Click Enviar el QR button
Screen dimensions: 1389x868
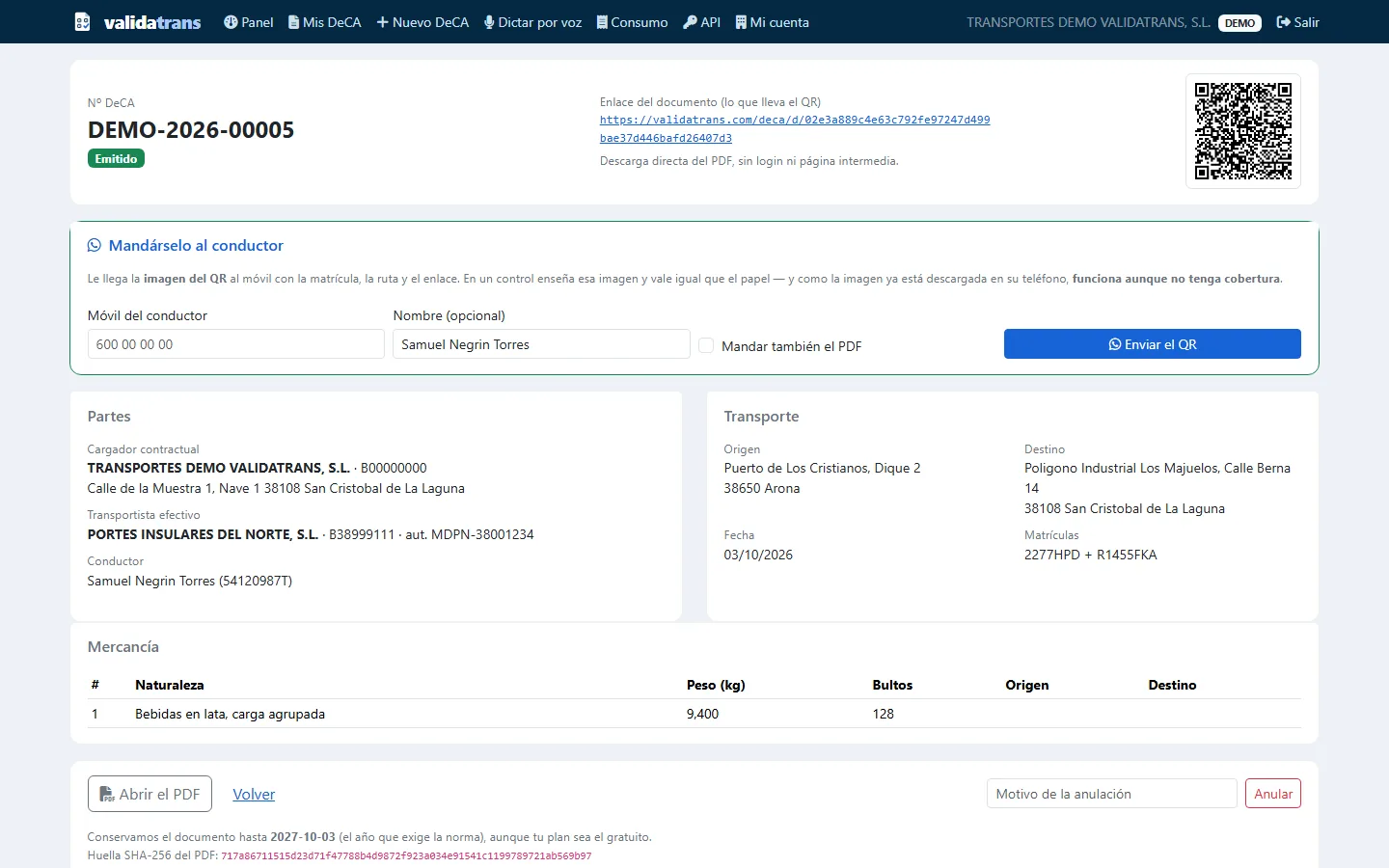click(1153, 344)
